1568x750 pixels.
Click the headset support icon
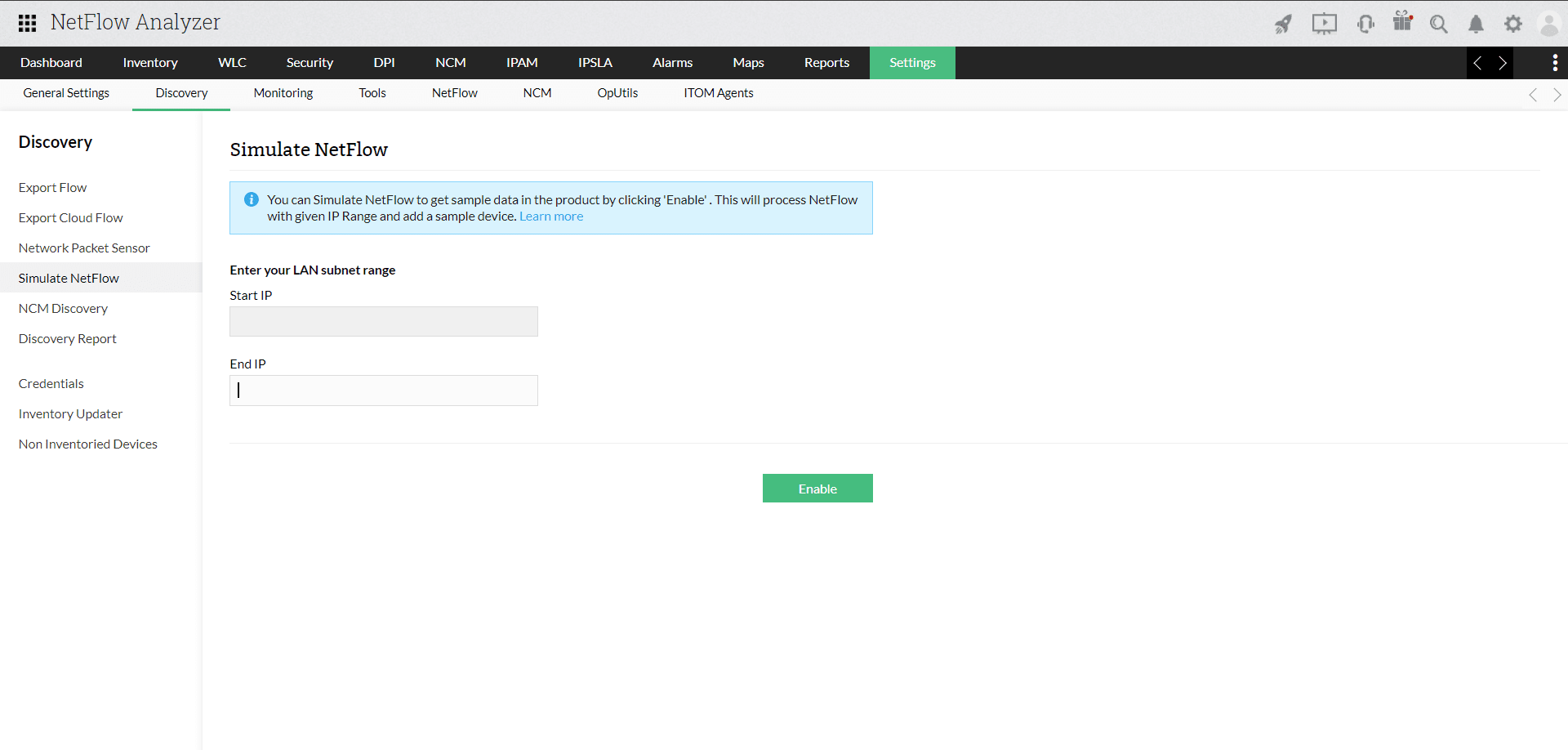pyautogui.click(x=1365, y=24)
